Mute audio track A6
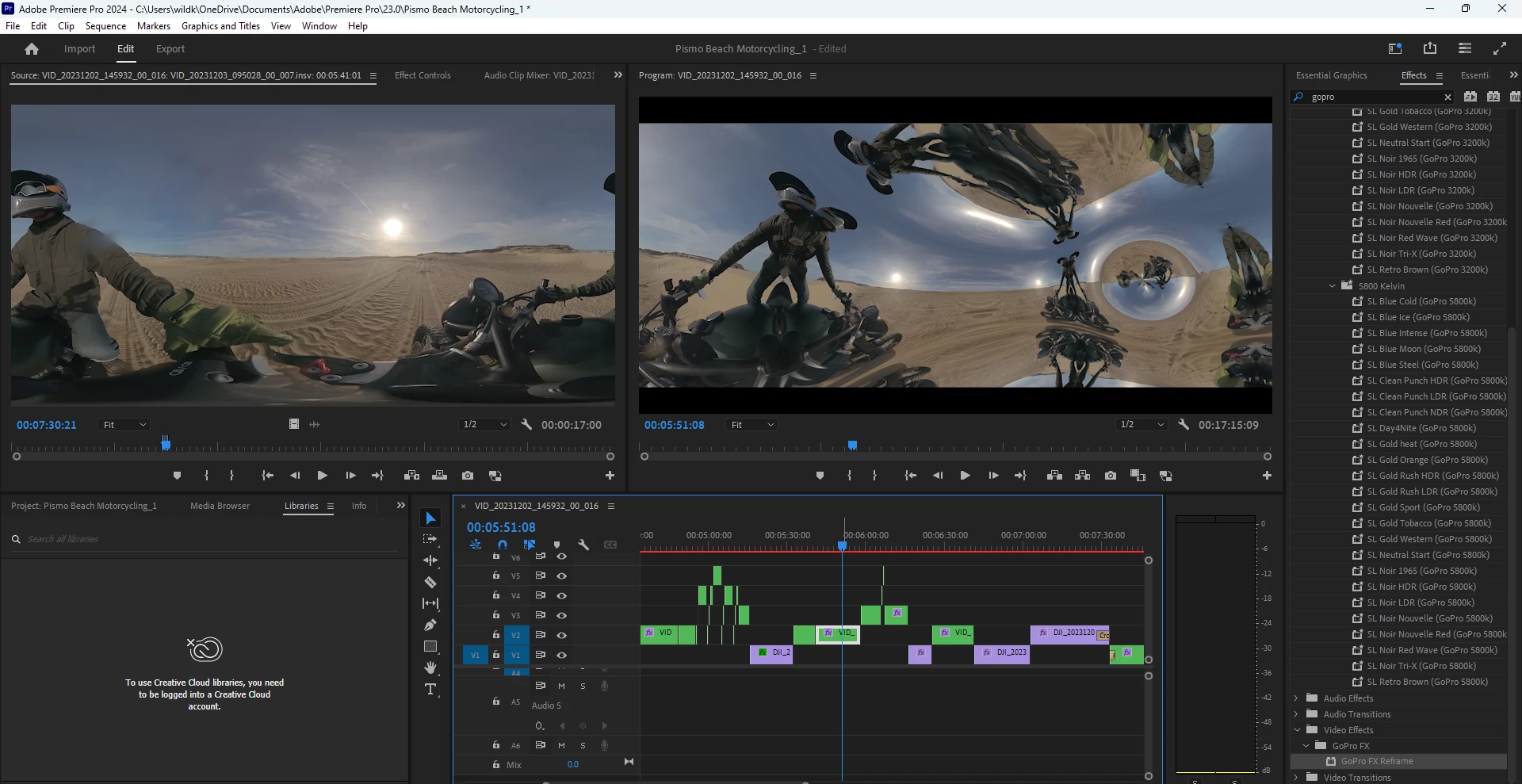1522x784 pixels. 561,745
